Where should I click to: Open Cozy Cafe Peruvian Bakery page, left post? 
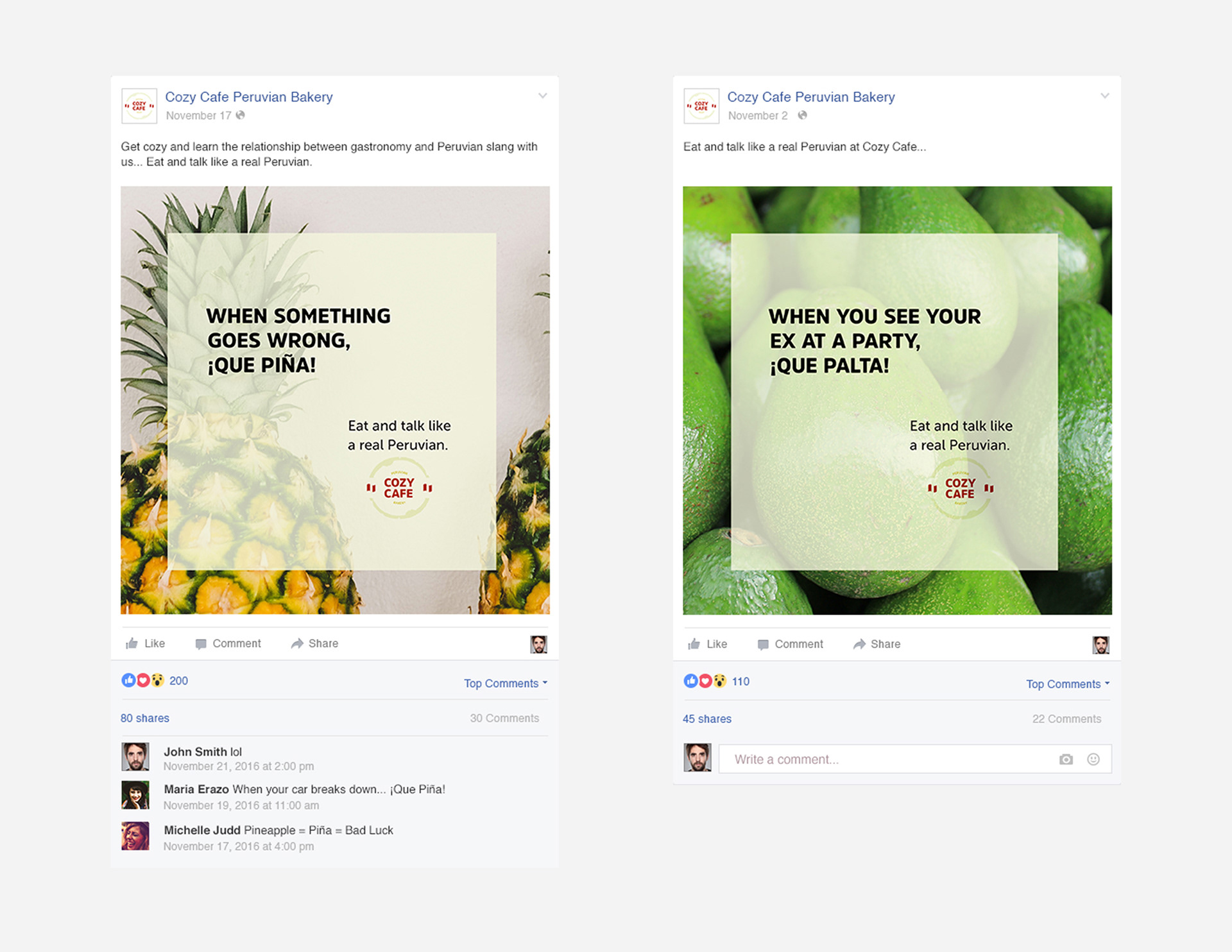point(249,97)
